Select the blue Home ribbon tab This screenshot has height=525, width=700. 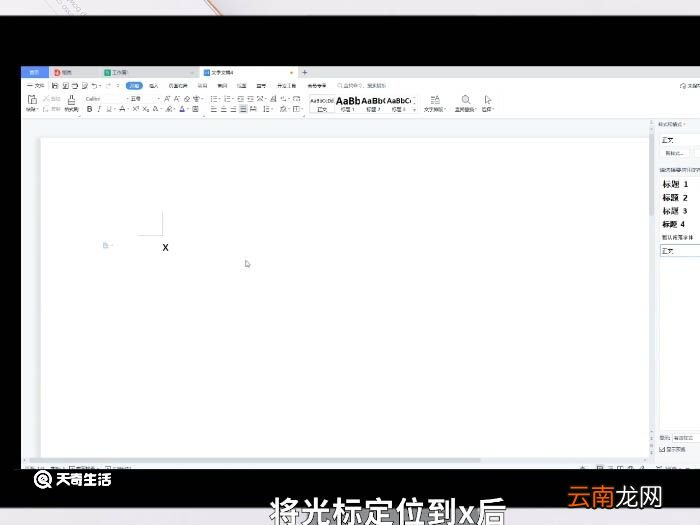[134, 85]
